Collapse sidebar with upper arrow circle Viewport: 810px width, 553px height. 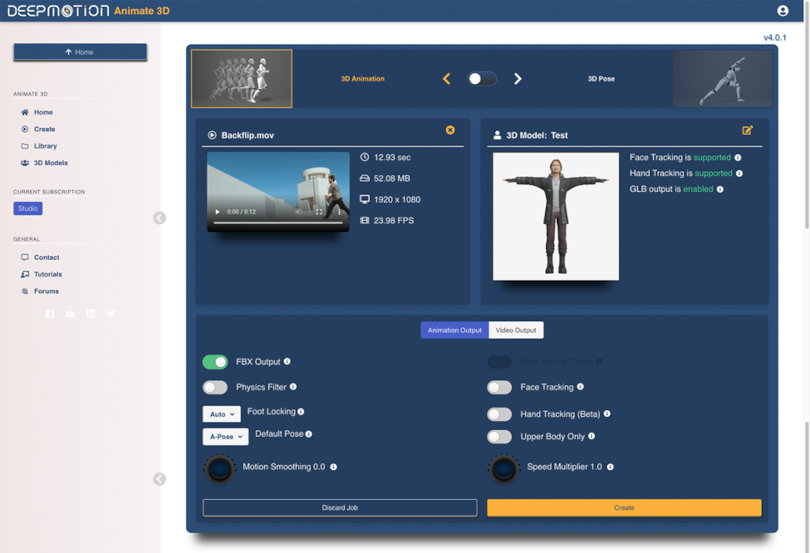click(160, 218)
